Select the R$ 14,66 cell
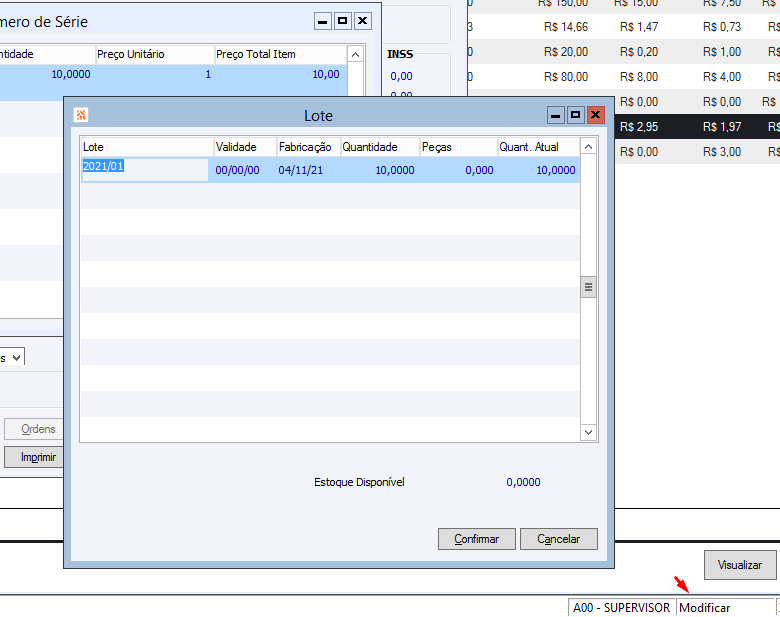The width and height of the screenshot is (780, 617). tap(566, 27)
